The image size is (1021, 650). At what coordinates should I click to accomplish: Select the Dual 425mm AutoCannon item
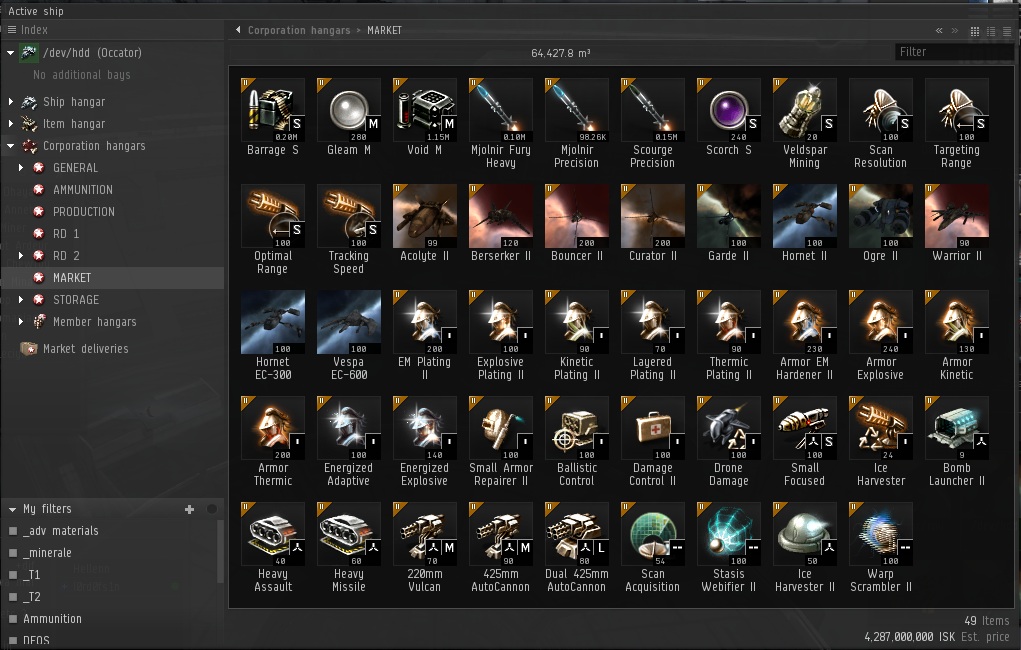coord(577,548)
